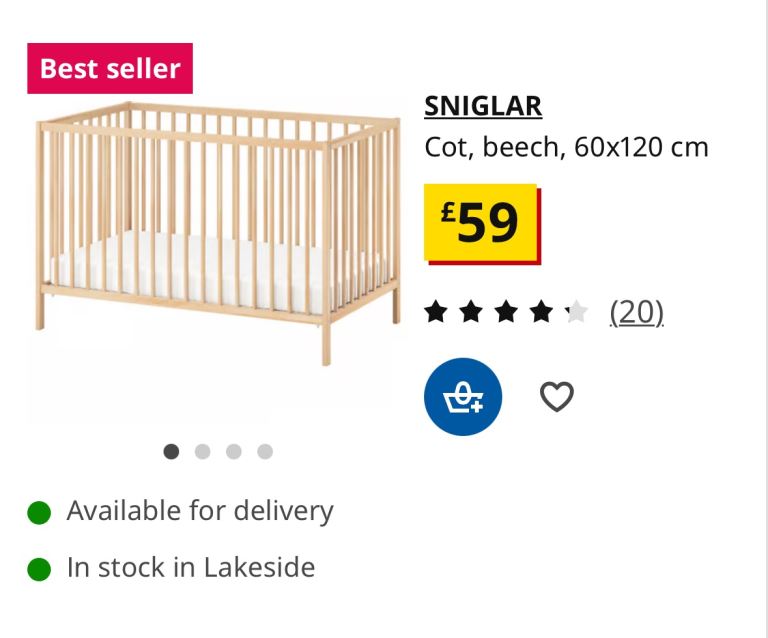Open the SNIGLAR product title link
The height and width of the screenshot is (638, 768).
483,105
